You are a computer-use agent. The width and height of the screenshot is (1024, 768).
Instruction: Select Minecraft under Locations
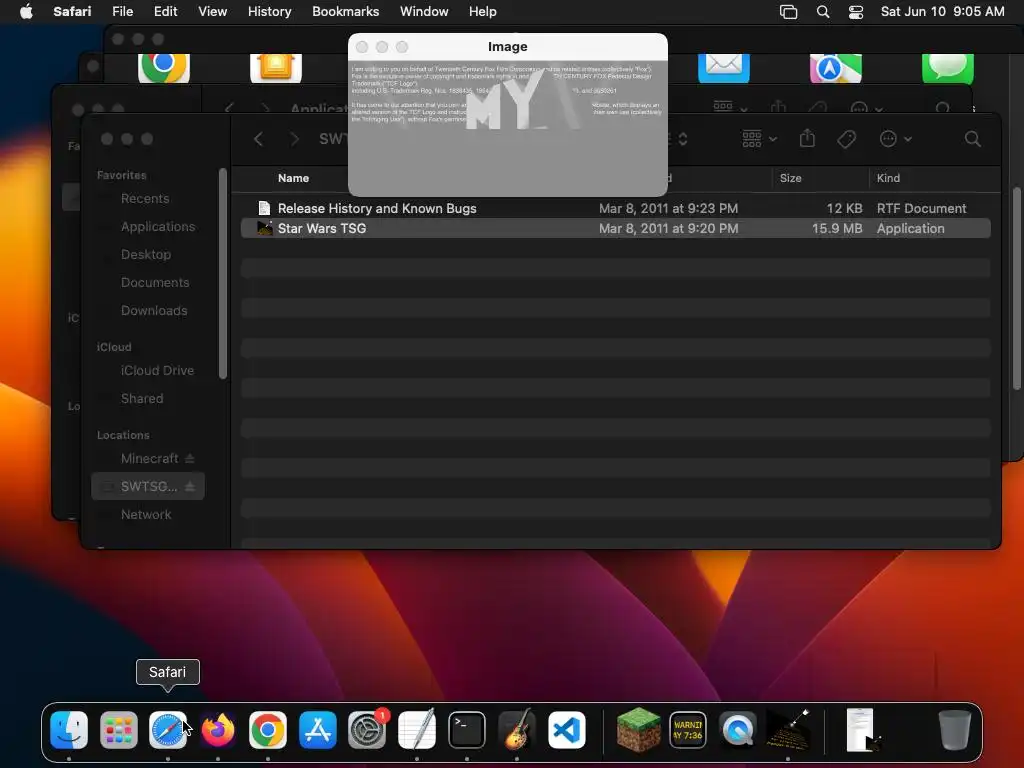coord(149,458)
